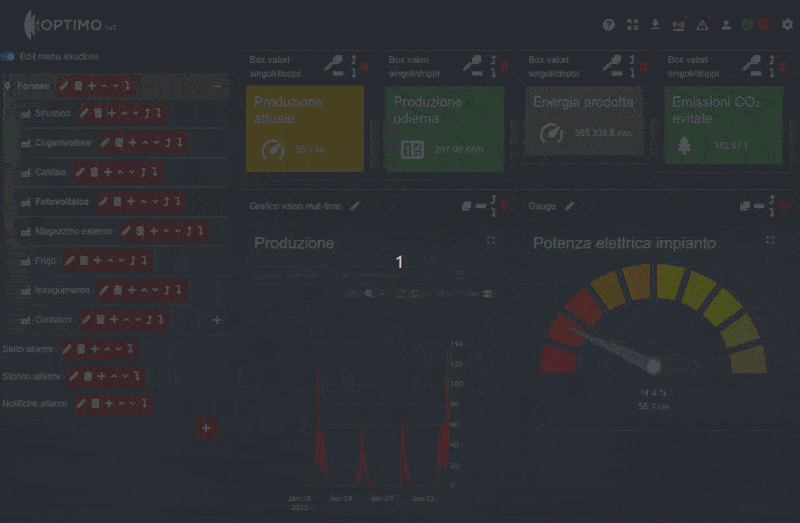Edit the Caldaia menu item
The width and height of the screenshot is (800, 523).
point(80,172)
